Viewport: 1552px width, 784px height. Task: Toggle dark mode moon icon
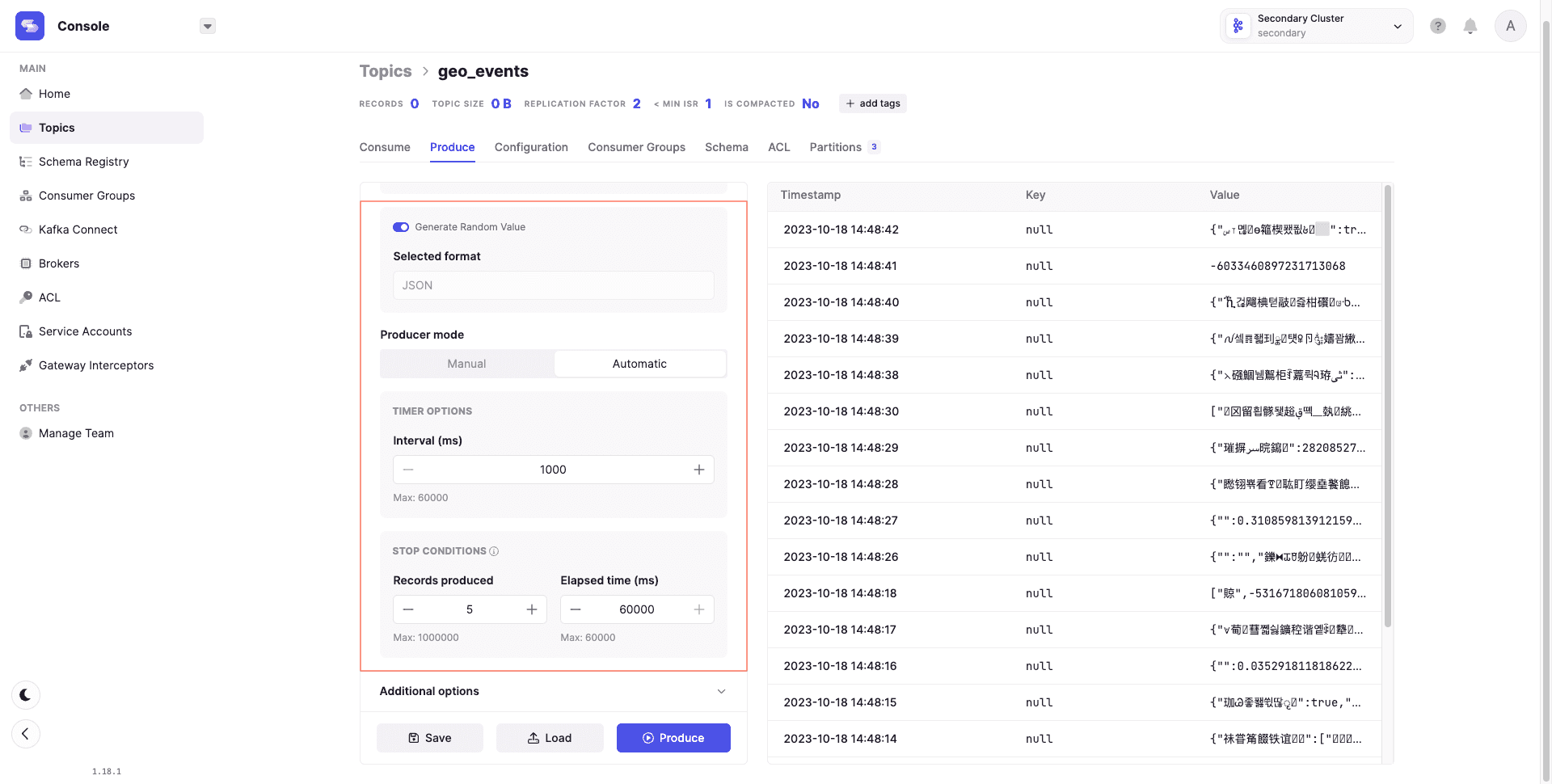26,695
